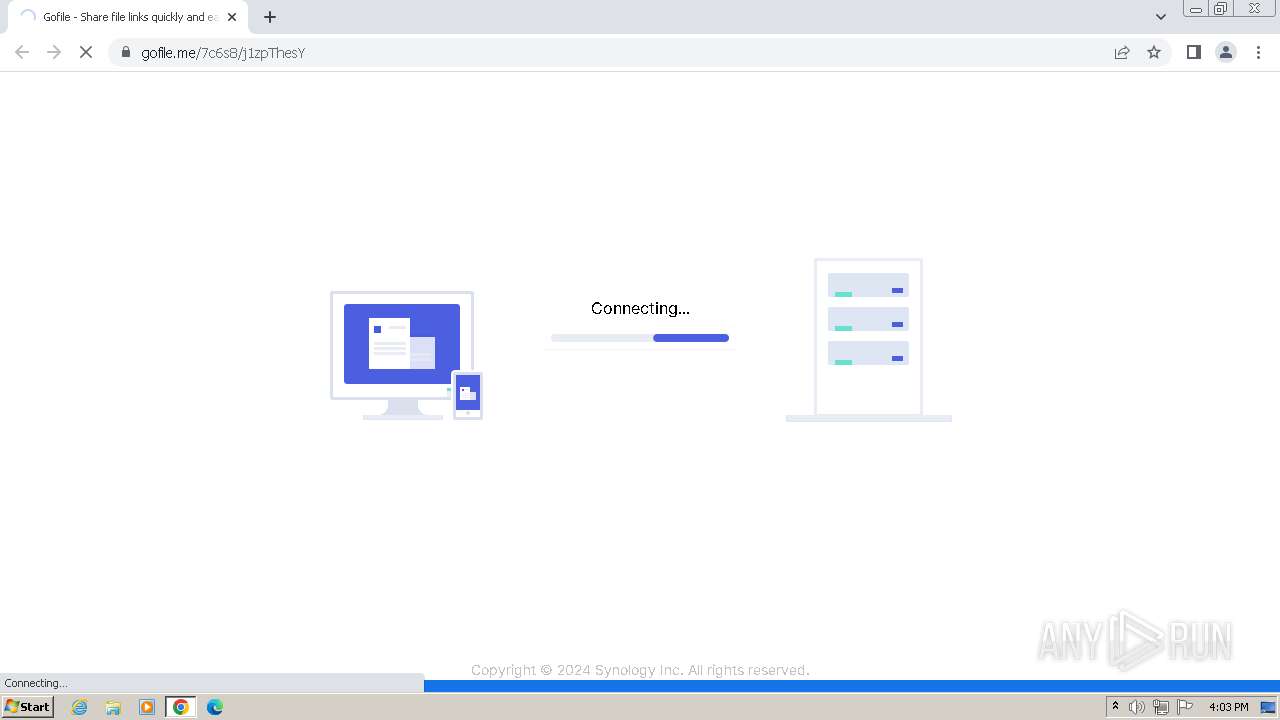The width and height of the screenshot is (1280, 720).
Task: Select Chrome in the taskbar
Action: point(181,707)
